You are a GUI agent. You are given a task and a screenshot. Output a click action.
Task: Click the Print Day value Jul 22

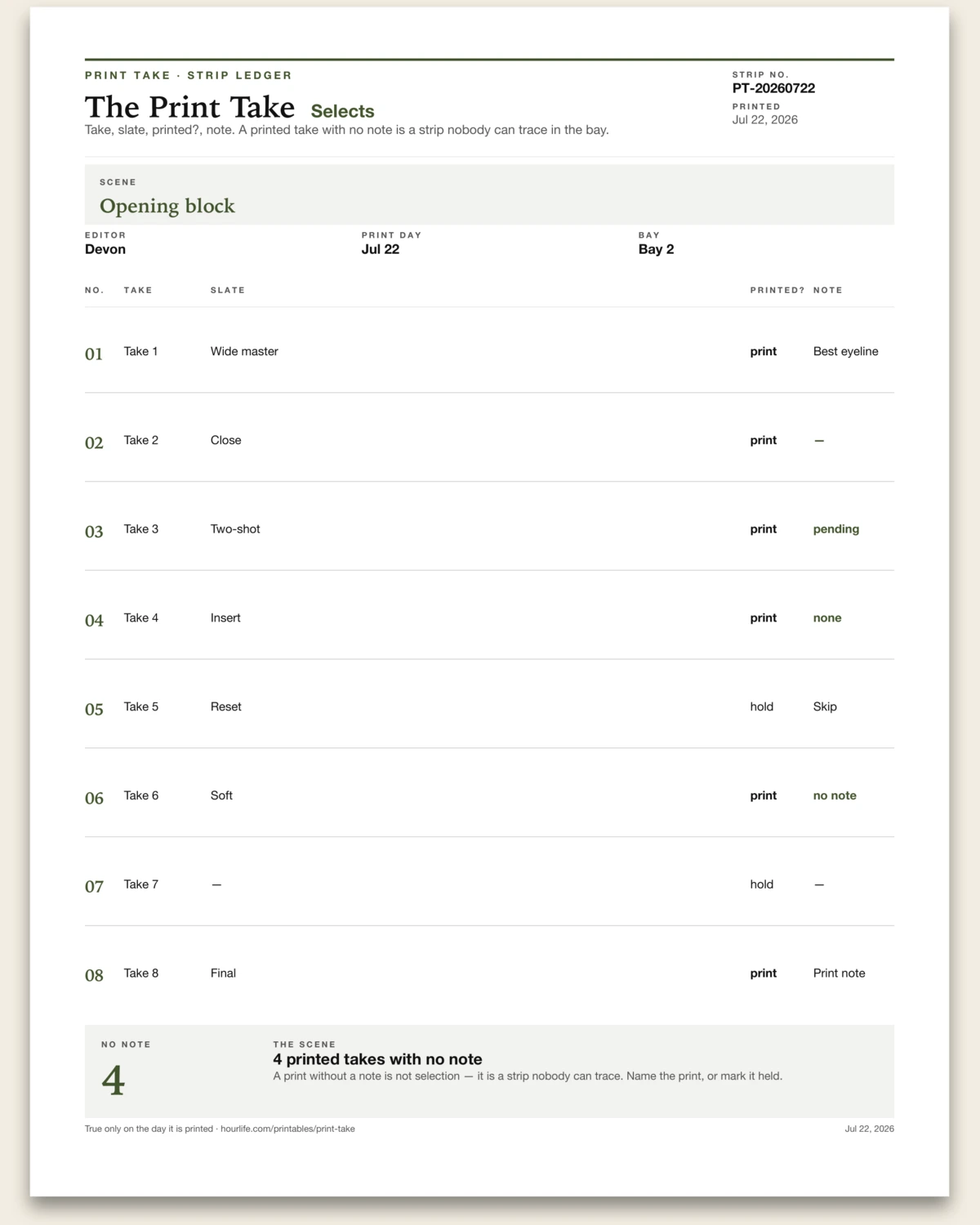click(x=381, y=249)
